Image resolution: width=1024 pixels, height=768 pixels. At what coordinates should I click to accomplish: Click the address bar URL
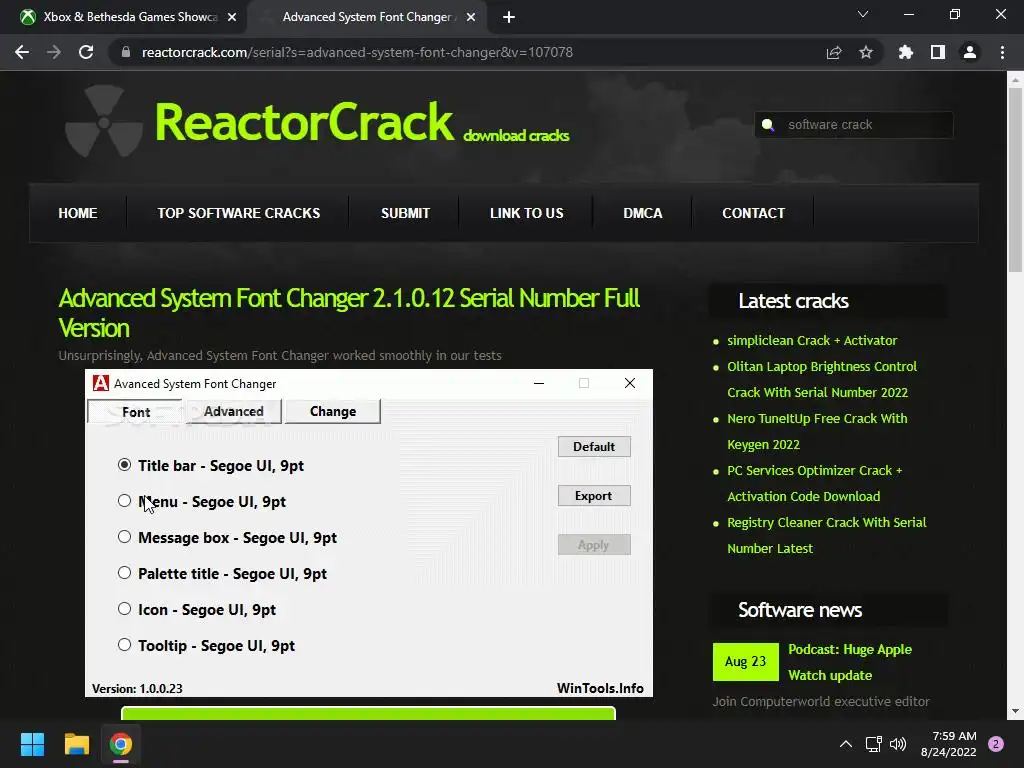tap(357, 52)
